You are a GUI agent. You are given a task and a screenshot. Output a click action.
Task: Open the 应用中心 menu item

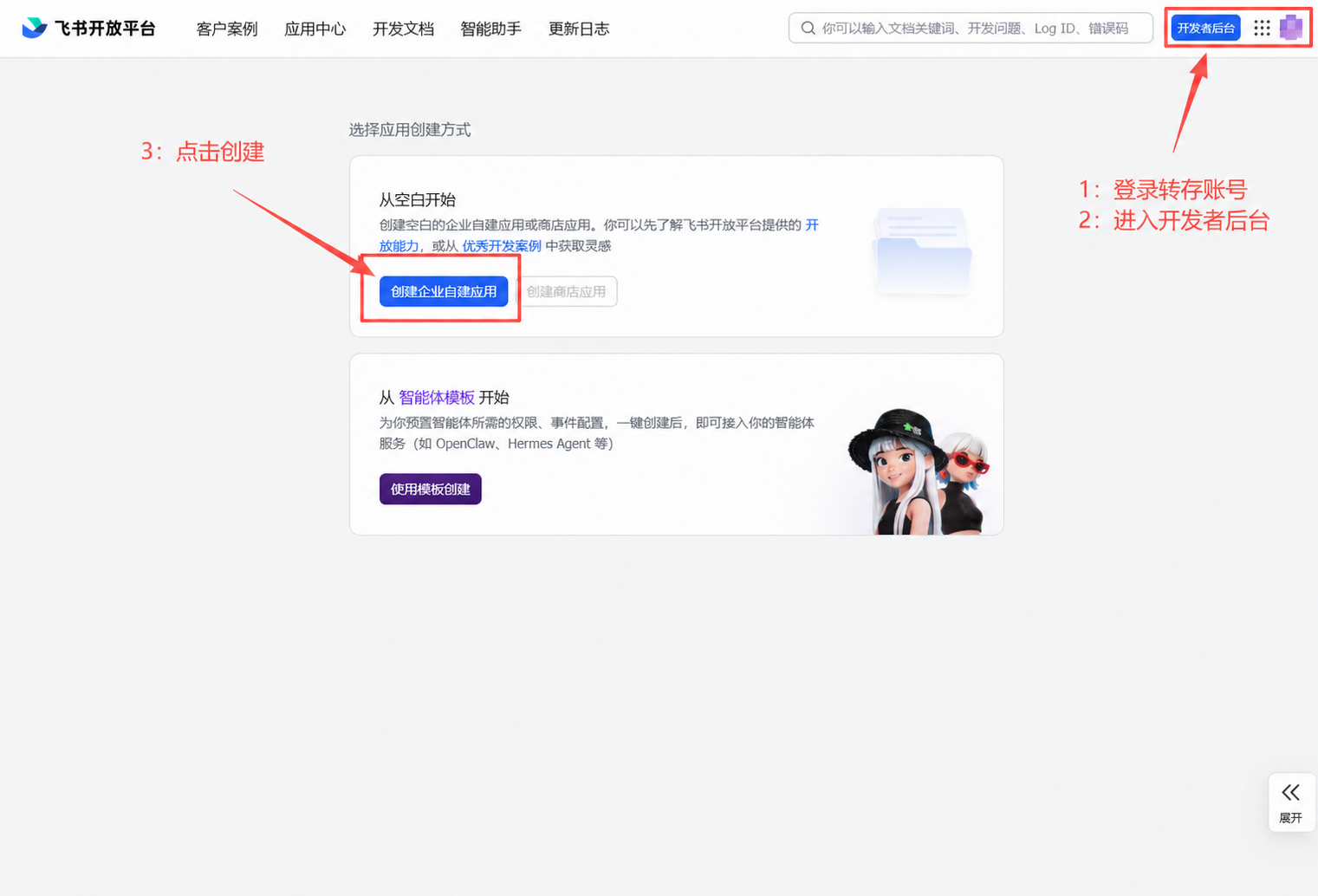click(x=315, y=29)
